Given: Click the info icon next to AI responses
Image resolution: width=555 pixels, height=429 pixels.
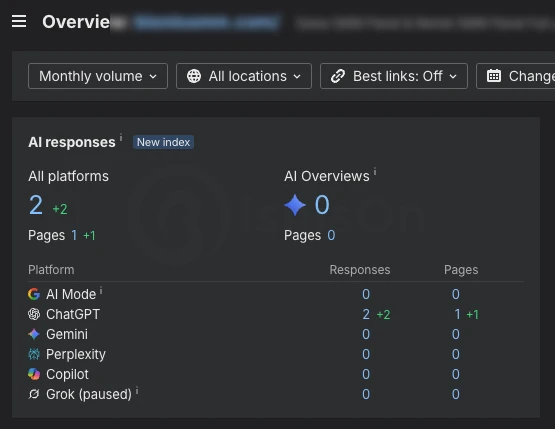Looking at the screenshot, I should coord(121,137).
